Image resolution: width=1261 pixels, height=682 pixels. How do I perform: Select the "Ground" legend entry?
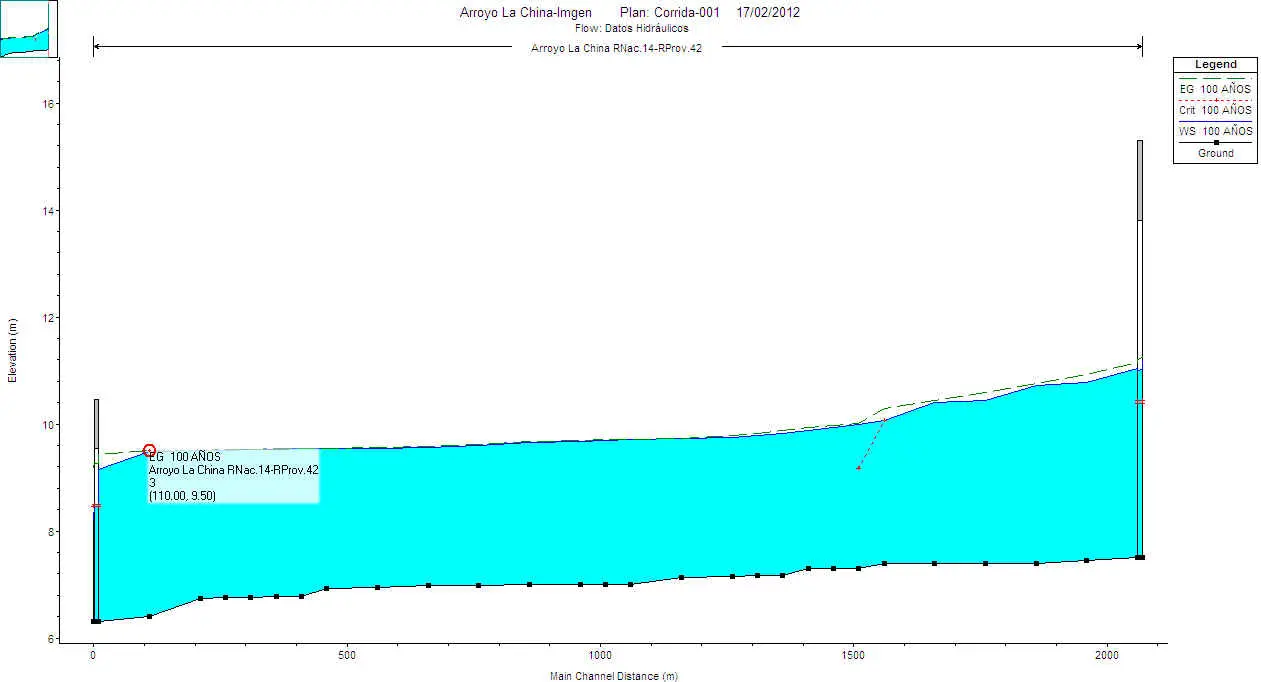click(1215, 153)
